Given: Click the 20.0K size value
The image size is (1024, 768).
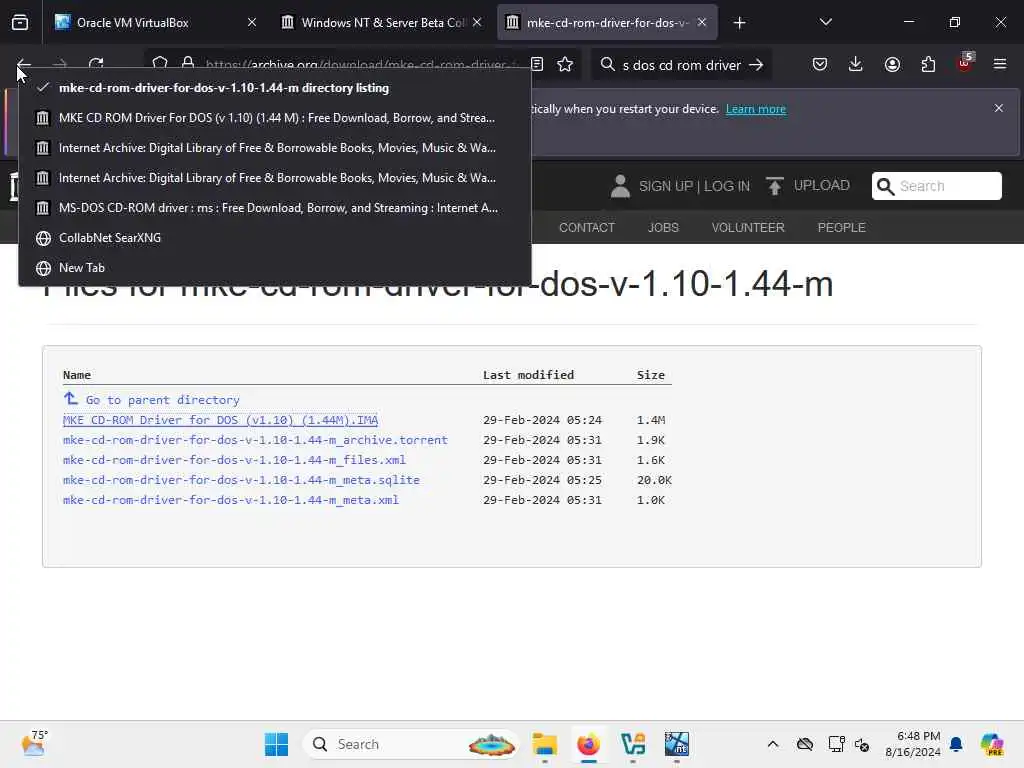Looking at the screenshot, I should coord(654,480).
